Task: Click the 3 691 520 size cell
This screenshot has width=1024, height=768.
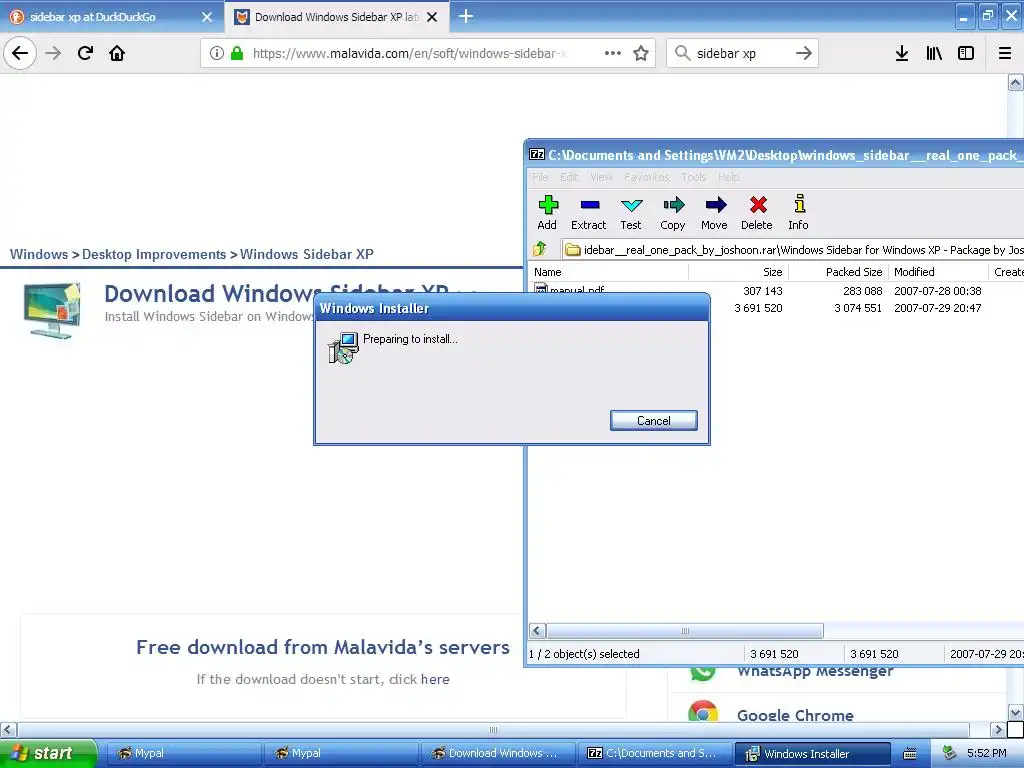Action: coord(758,308)
